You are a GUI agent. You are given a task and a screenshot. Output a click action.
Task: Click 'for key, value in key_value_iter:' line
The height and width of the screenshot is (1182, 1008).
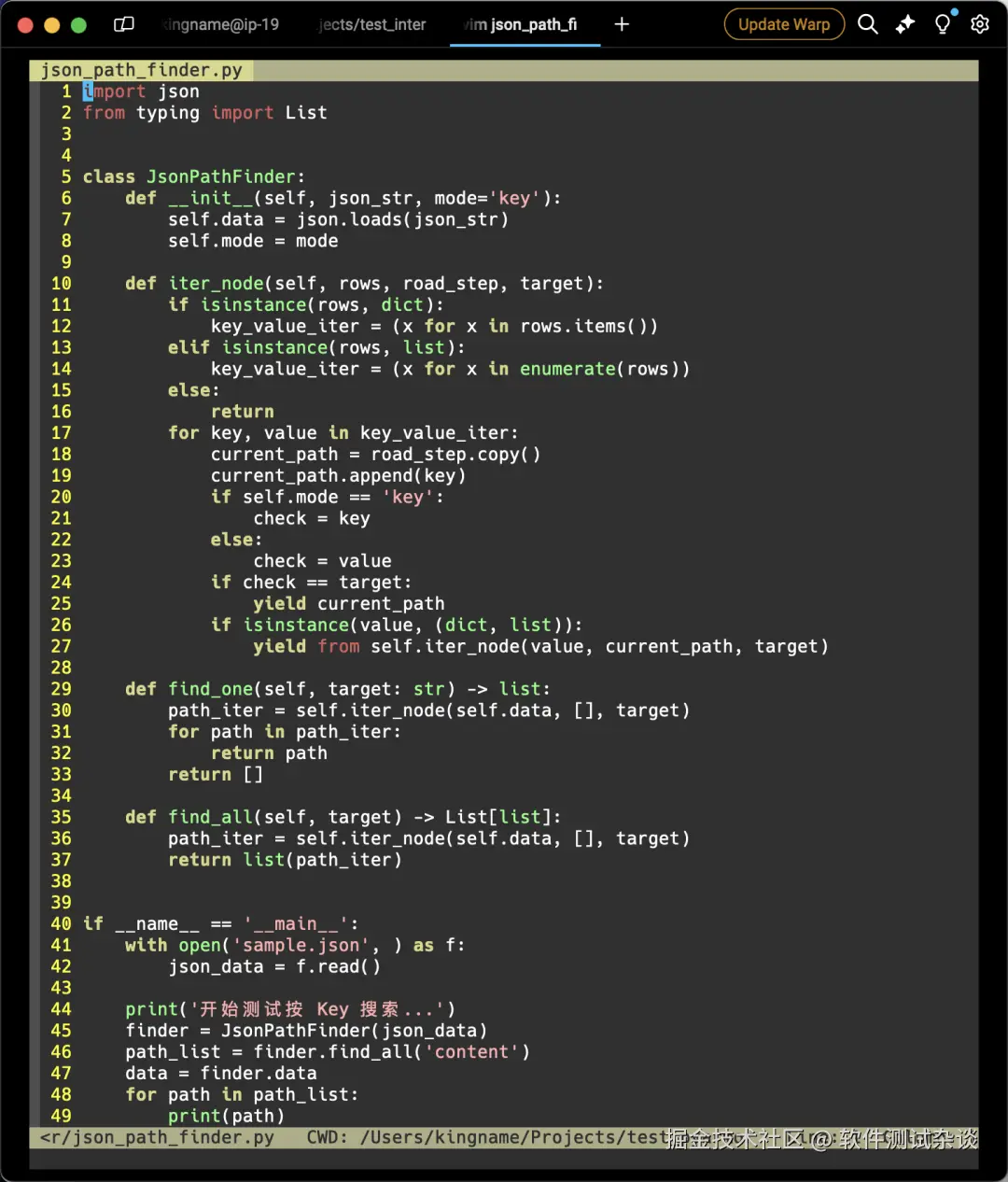coord(343,433)
